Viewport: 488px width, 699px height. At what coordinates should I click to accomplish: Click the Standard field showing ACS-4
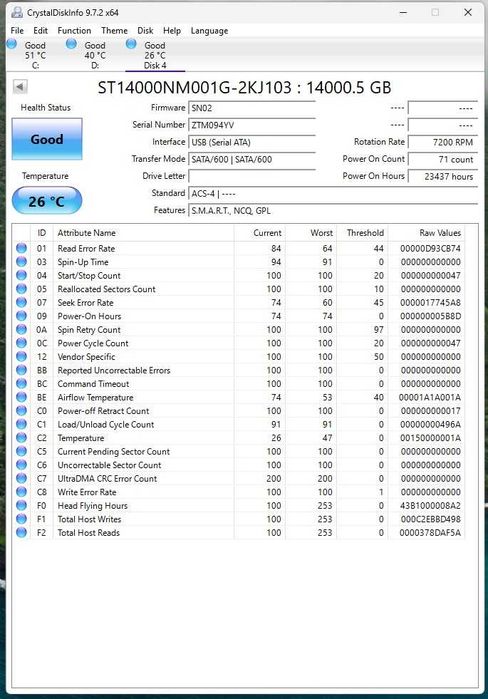(x=333, y=193)
